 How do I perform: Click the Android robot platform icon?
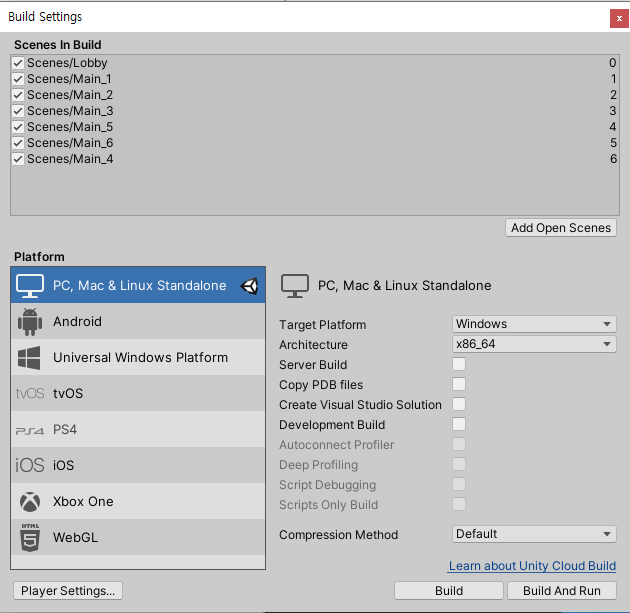point(30,321)
